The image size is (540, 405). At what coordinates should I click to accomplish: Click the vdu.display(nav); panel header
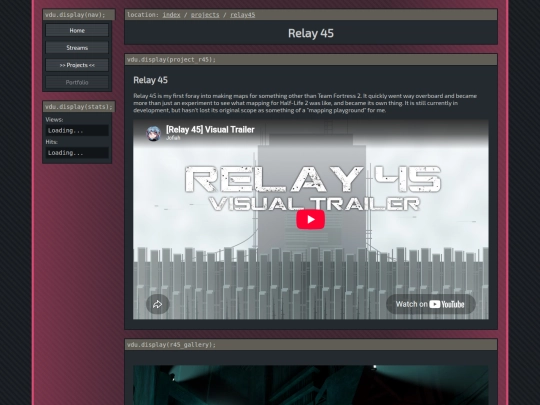pos(79,15)
